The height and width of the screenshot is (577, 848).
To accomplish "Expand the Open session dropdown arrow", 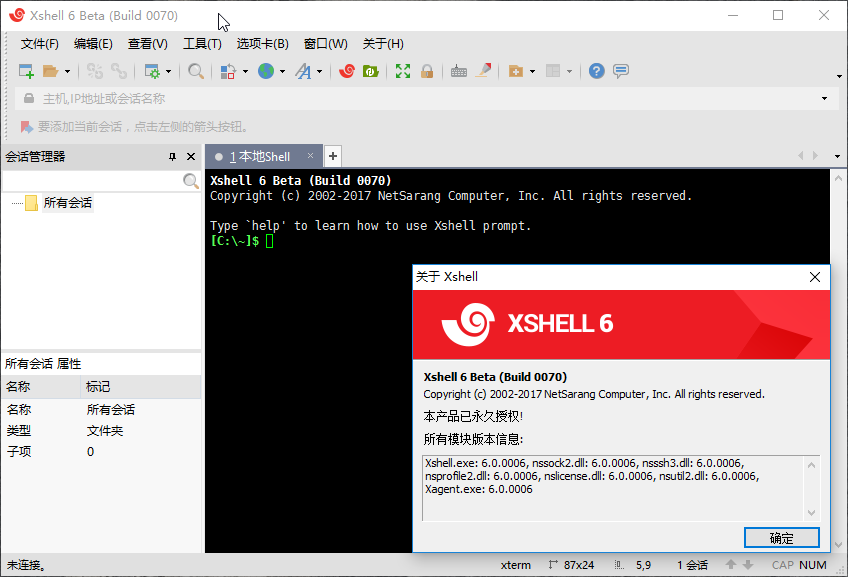I will pos(67,71).
